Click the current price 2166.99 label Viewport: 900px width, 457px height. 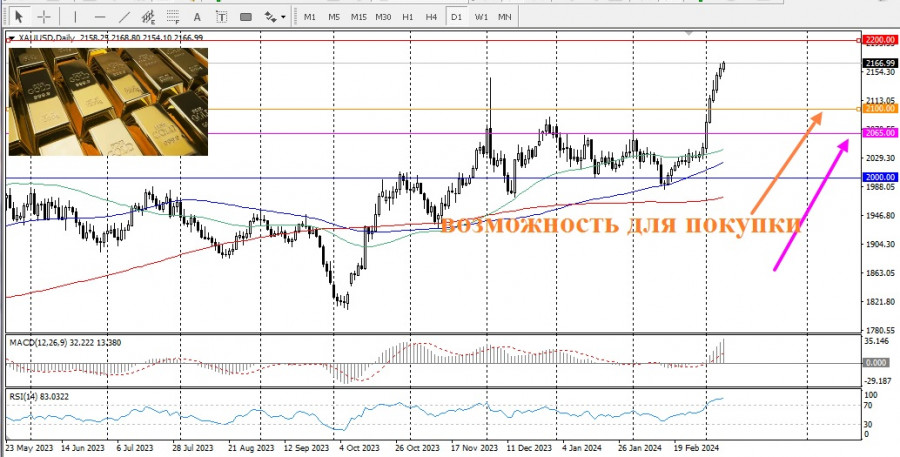880,63
